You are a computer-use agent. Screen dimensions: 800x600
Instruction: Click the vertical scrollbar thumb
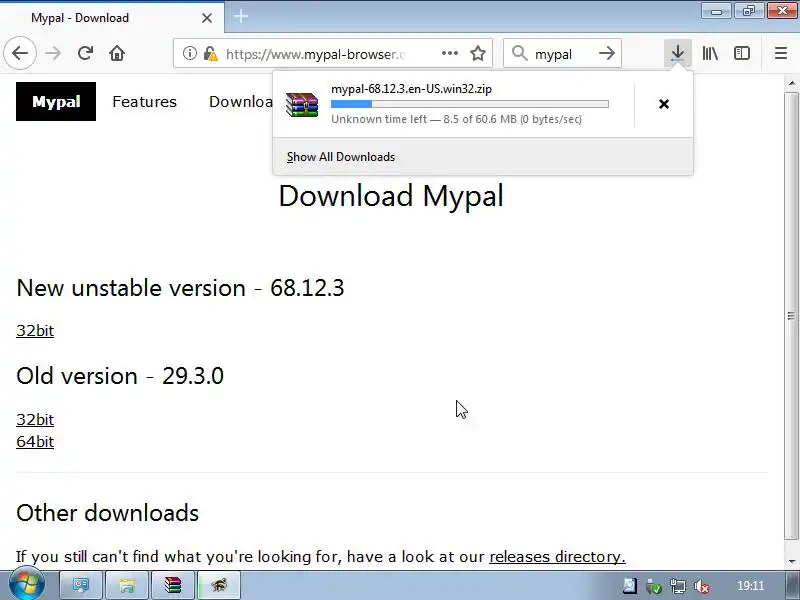(x=791, y=316)
